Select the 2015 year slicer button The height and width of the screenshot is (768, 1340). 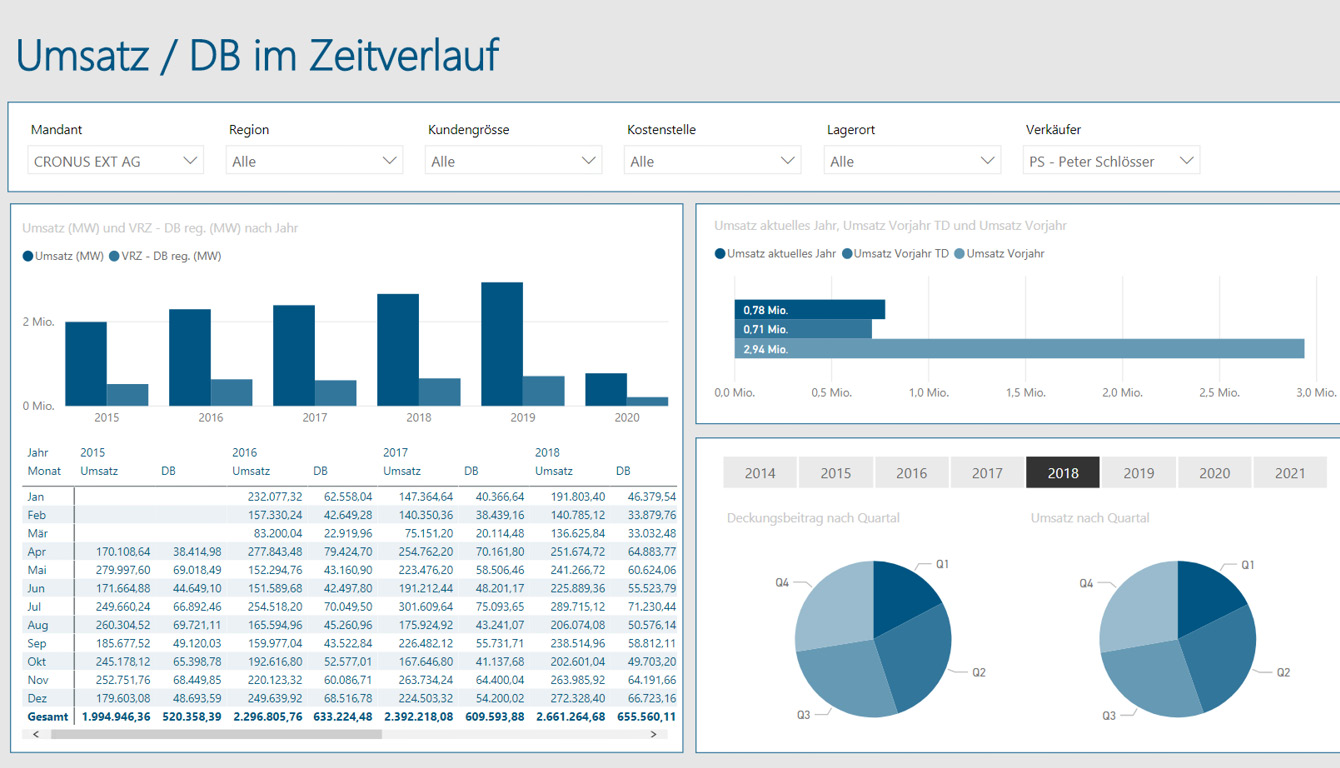click(x=836, y=473)
